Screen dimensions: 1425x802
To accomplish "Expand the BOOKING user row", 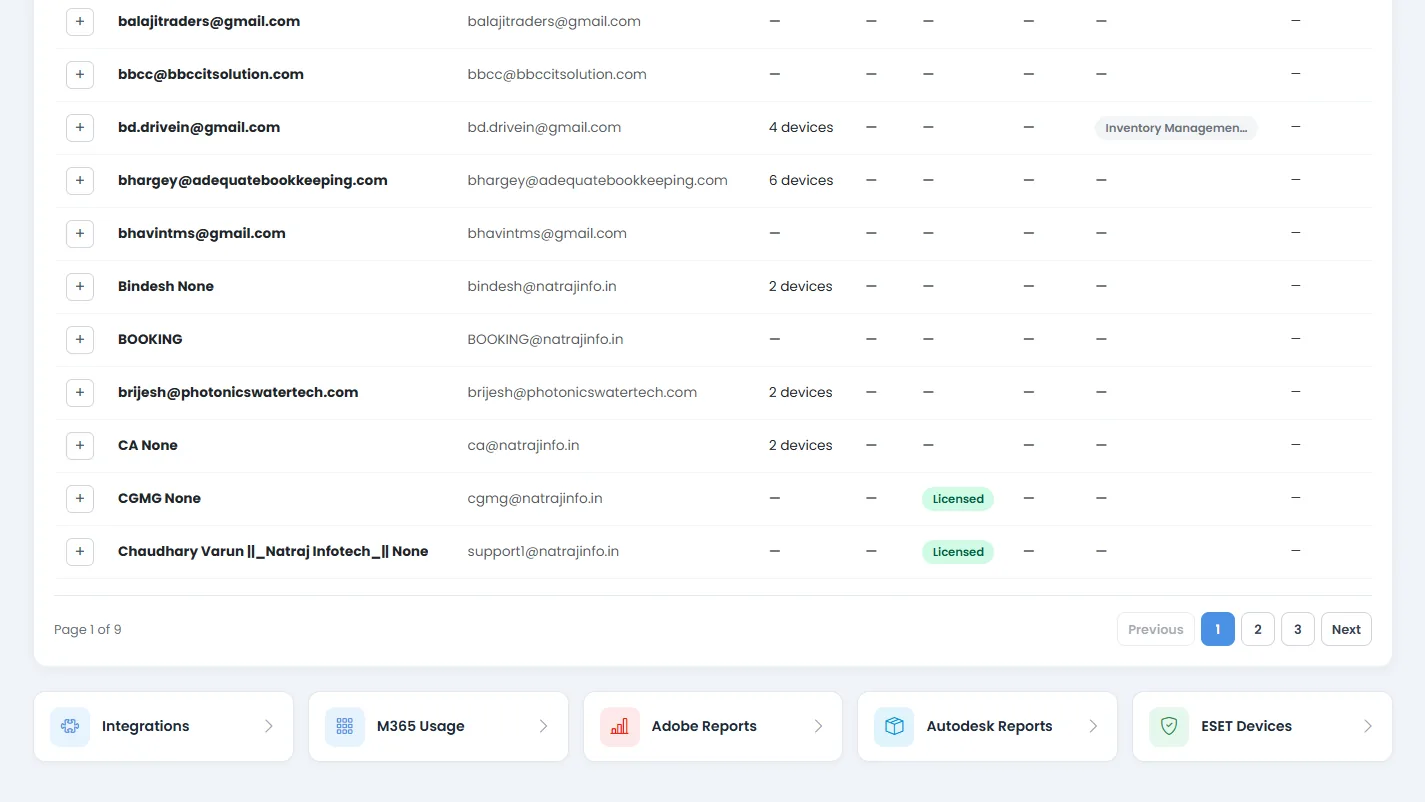I will (x=80, y=340).
